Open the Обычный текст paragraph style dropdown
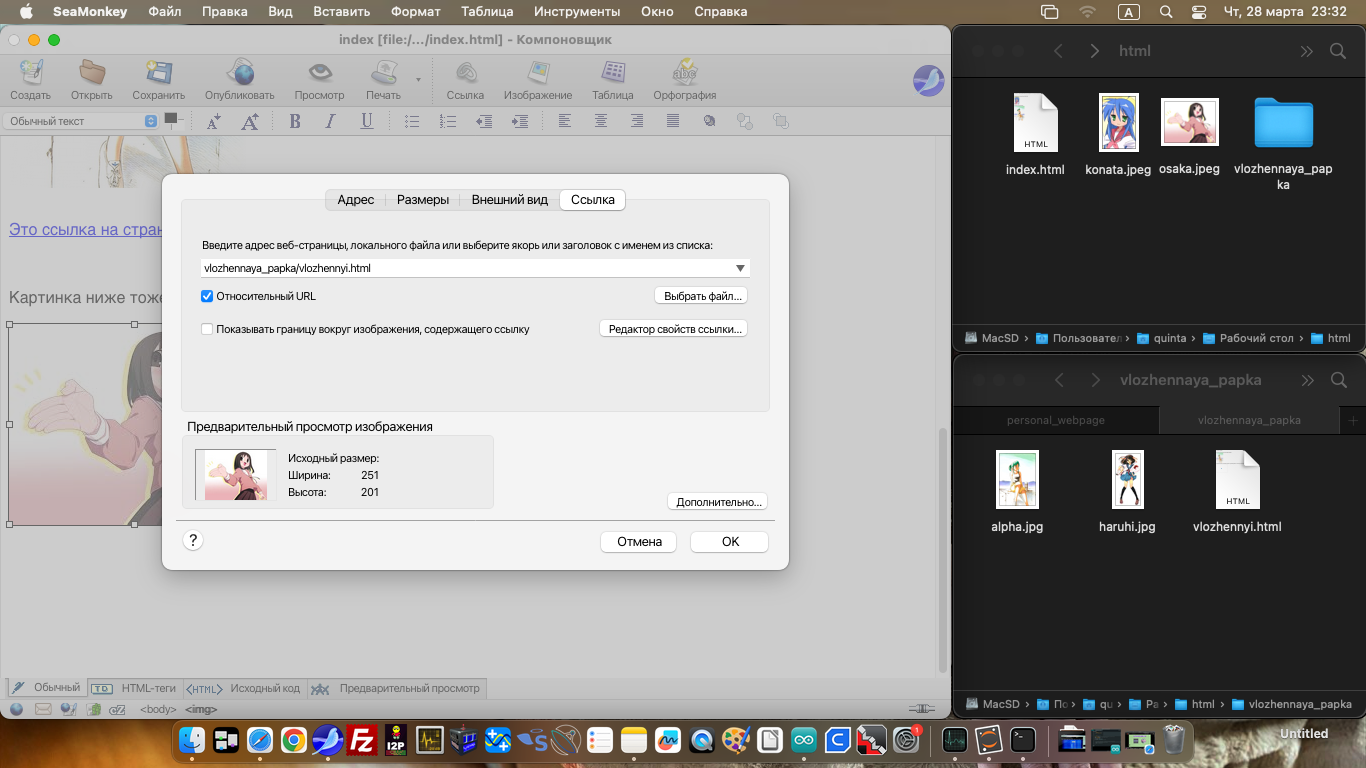The width and height of the screenshot is (1366, 768). (80, 121)
